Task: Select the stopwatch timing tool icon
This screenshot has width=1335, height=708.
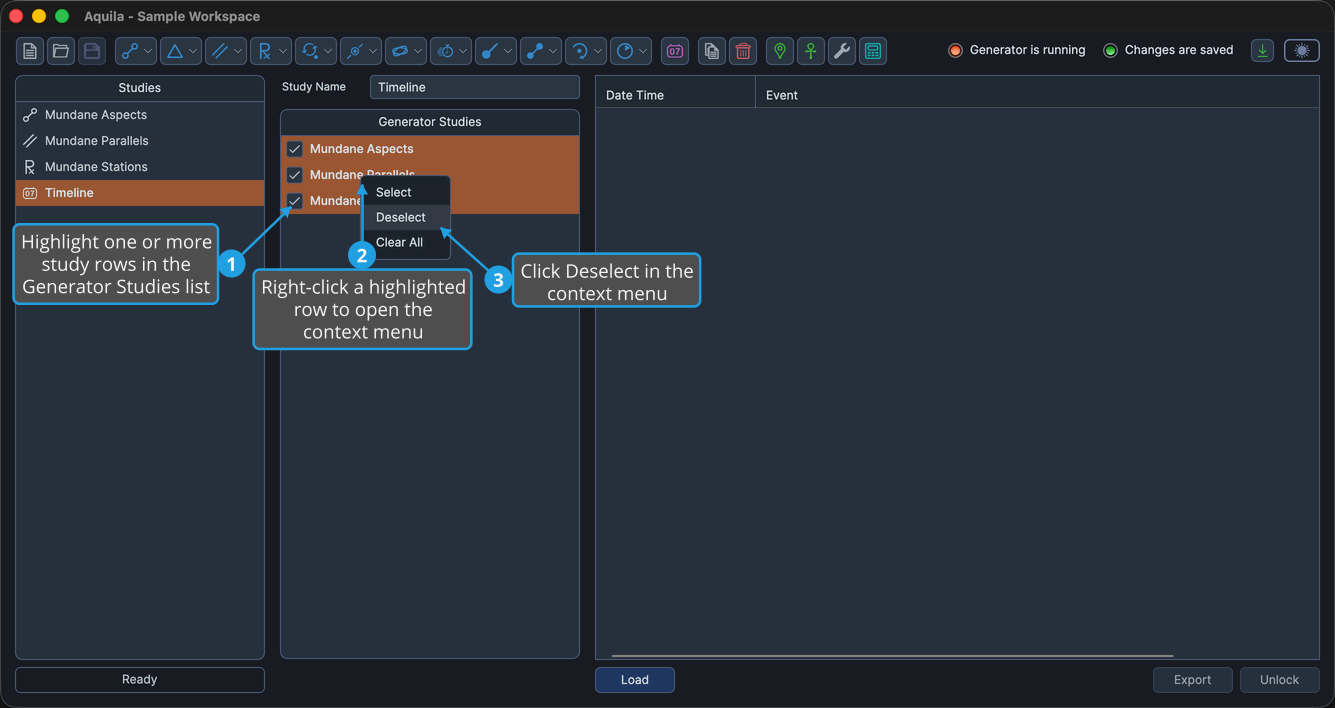Action: tap(445, 51)
